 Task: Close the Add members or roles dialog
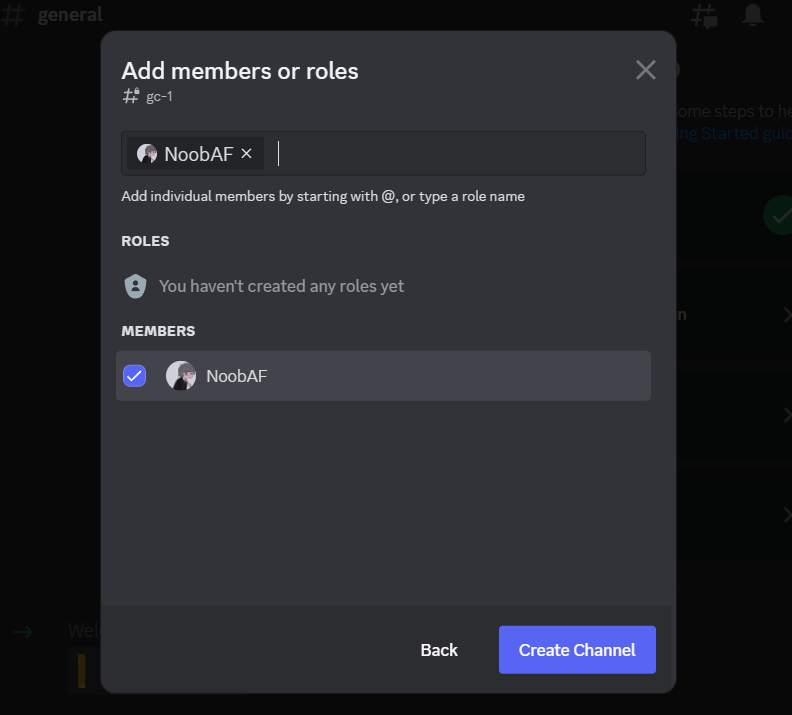[x=646, y=70]
